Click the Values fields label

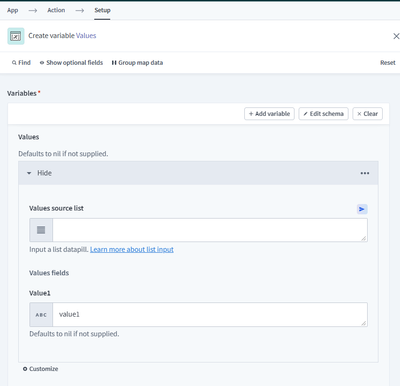[49, 273]
